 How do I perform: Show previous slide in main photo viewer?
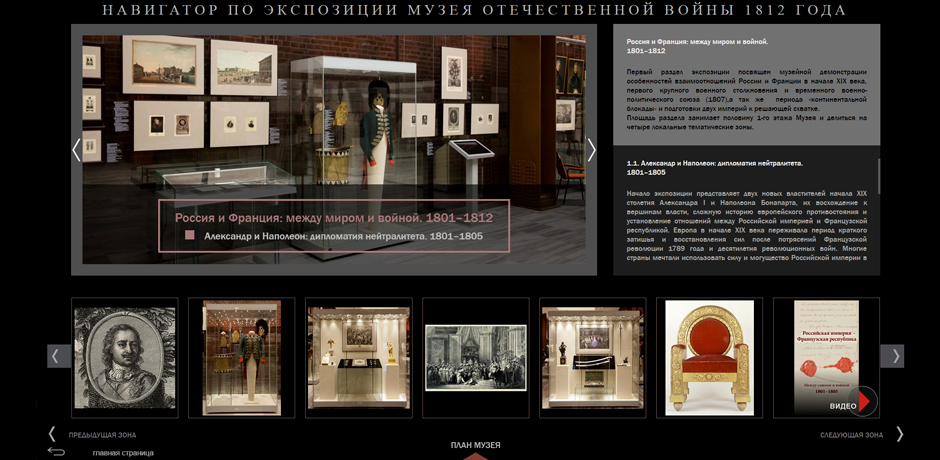(76, 150)
